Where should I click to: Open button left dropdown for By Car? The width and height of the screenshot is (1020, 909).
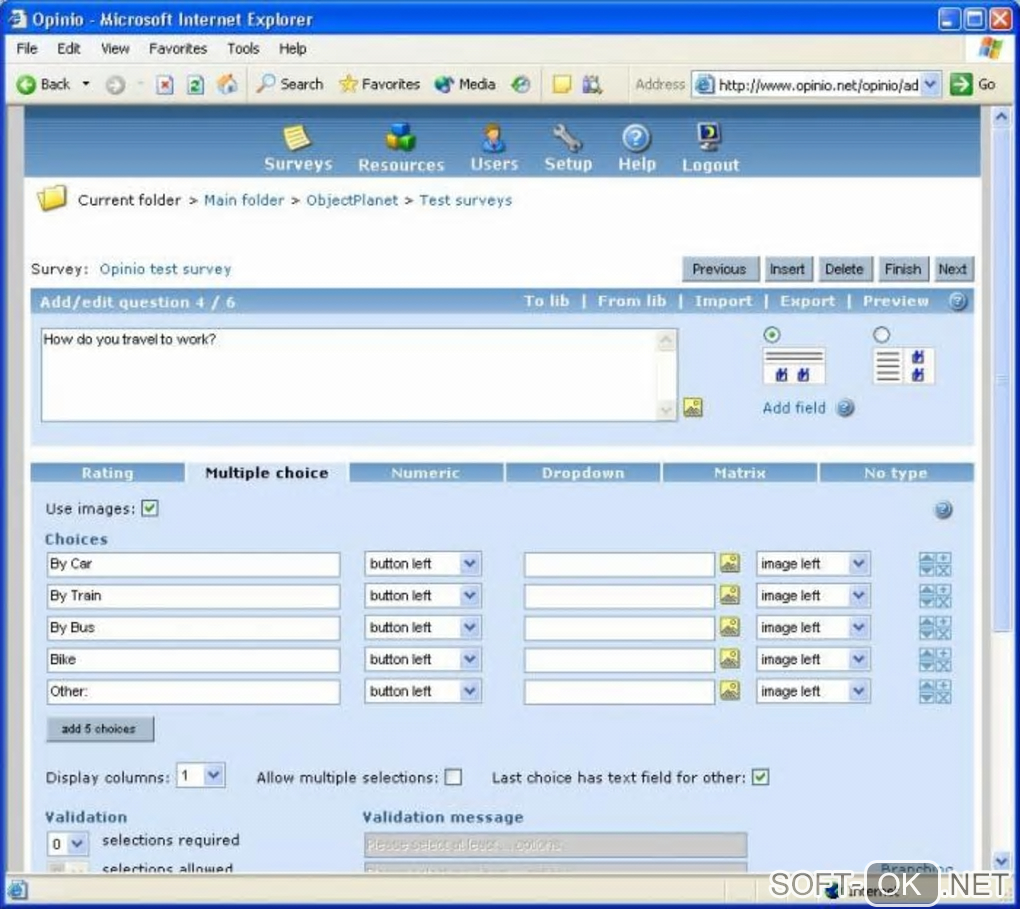click(423, 563)
